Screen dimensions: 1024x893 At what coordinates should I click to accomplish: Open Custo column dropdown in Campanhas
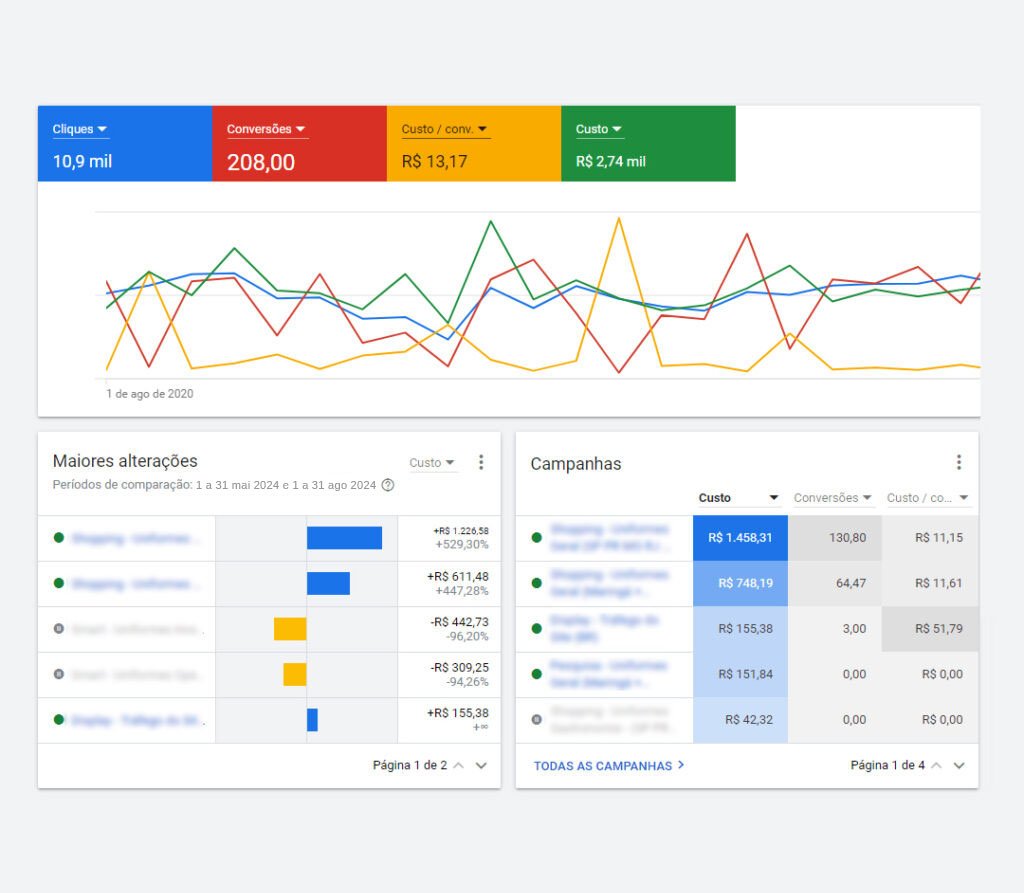click(738, 498)
